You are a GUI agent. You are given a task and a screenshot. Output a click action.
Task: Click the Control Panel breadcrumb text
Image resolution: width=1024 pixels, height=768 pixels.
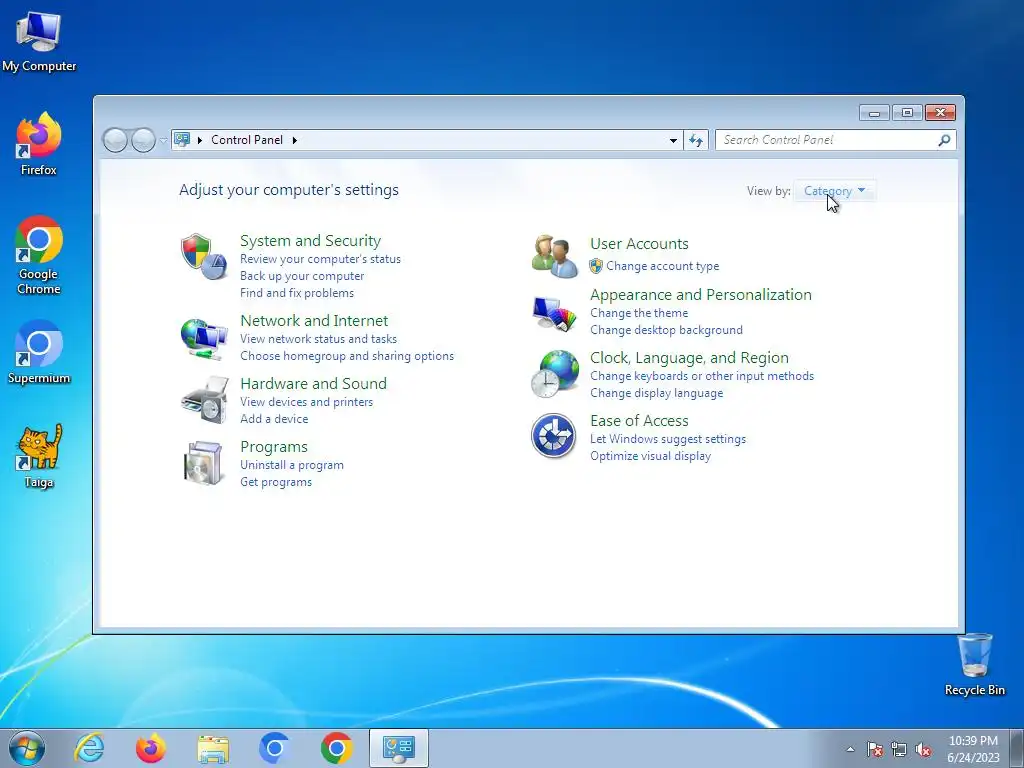tap(247, 140)
